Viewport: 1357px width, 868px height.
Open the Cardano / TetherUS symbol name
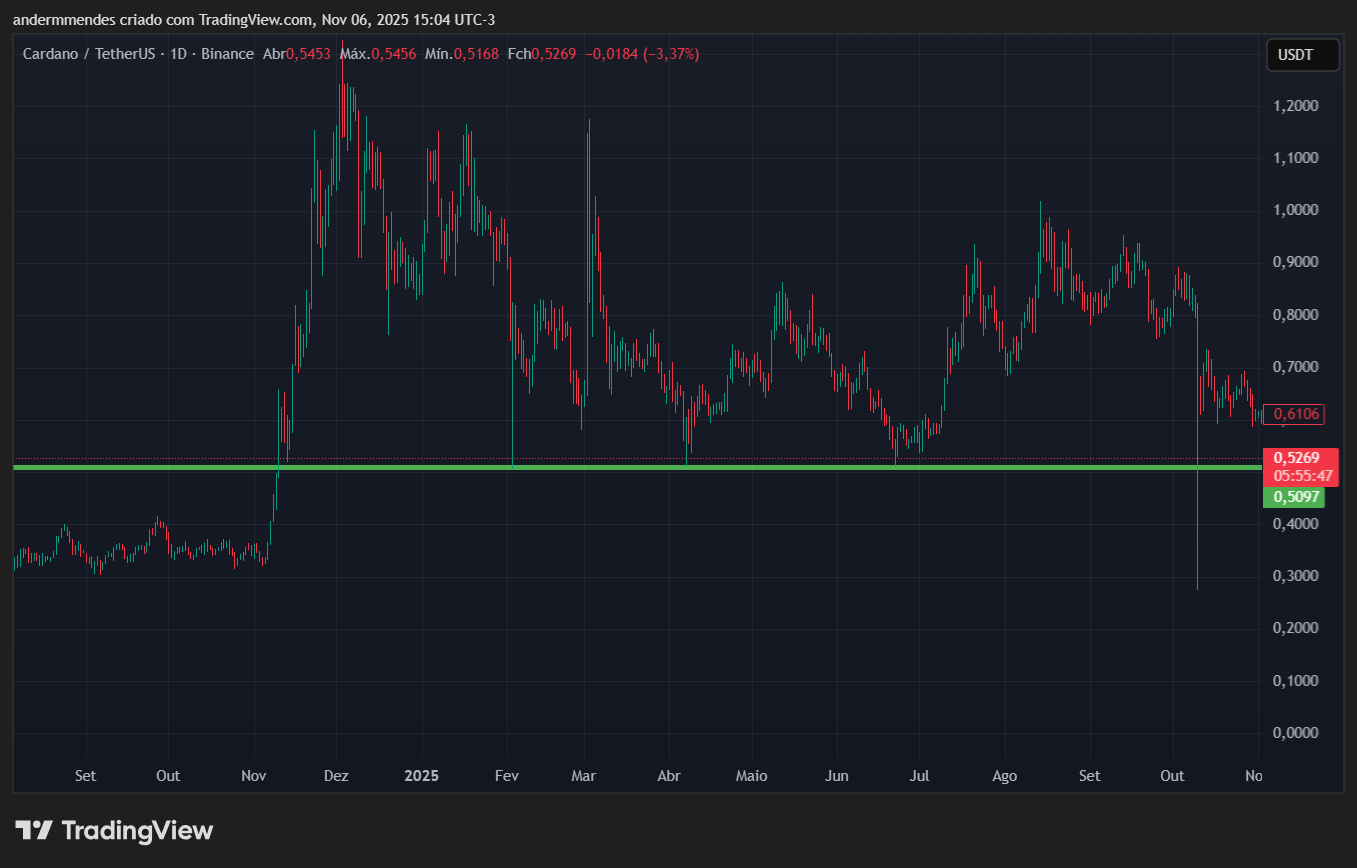click(x=88, y=53)
